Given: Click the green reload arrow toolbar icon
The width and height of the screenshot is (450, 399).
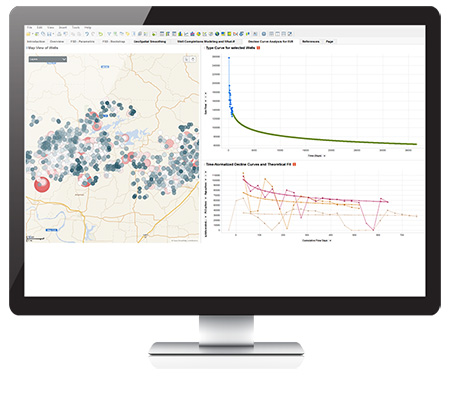Looking at the screenshot, I should [100, 34].
